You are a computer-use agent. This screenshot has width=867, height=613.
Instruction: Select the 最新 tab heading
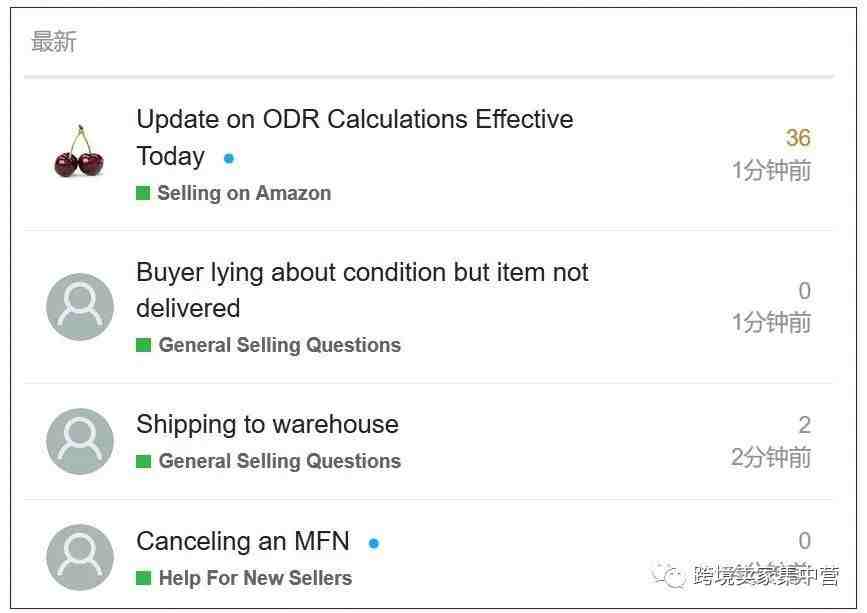click(x=54, y=42)
